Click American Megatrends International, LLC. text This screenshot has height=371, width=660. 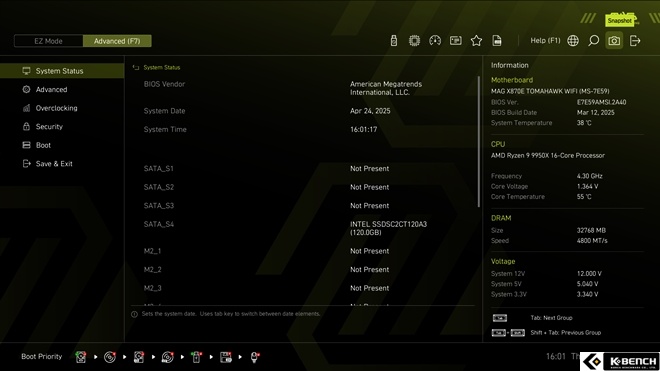[x=386, y=88]
